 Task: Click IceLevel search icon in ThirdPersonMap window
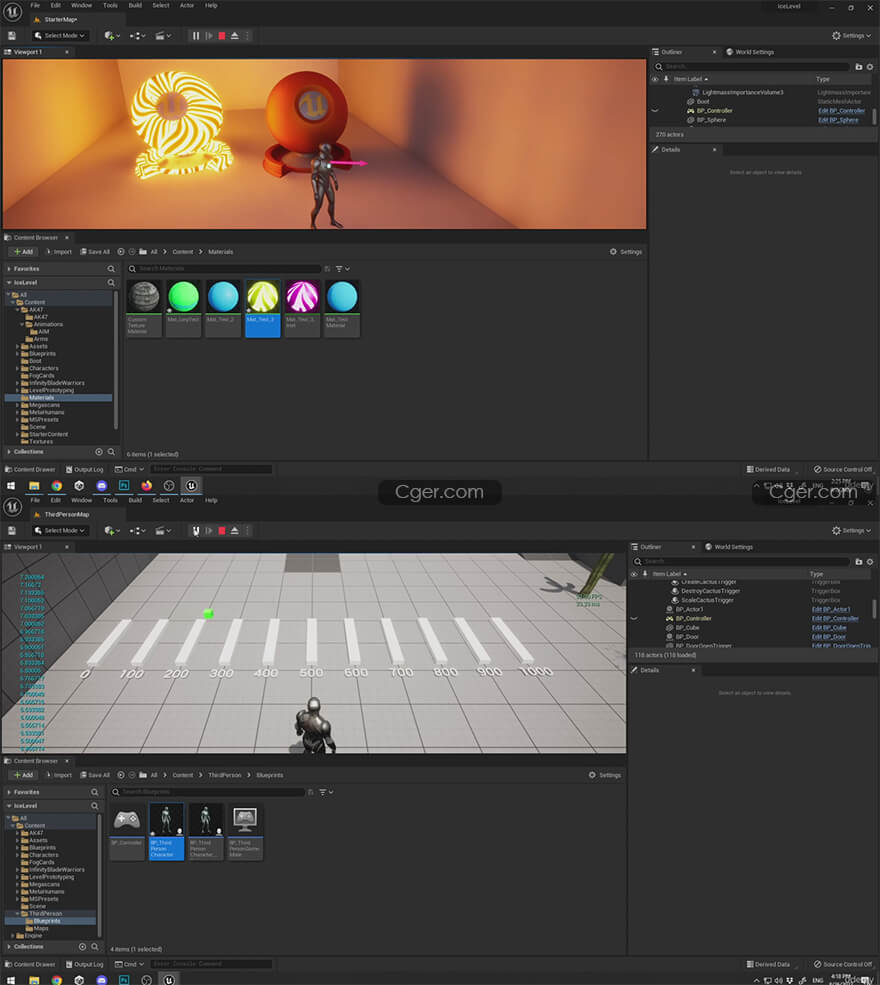point(95,806)
